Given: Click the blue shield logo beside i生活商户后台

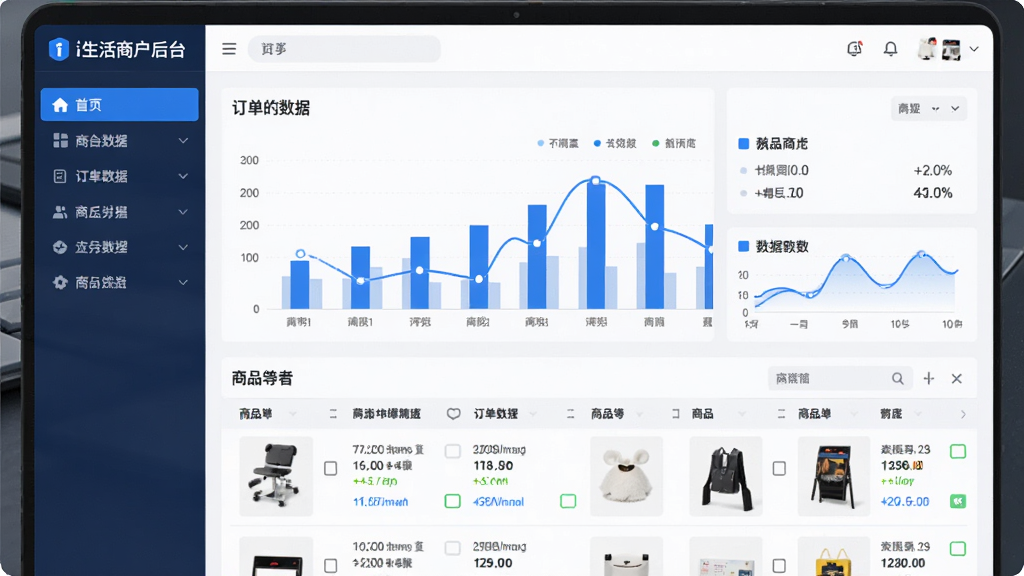Looking at the screenshot, I should click(59, 49).
